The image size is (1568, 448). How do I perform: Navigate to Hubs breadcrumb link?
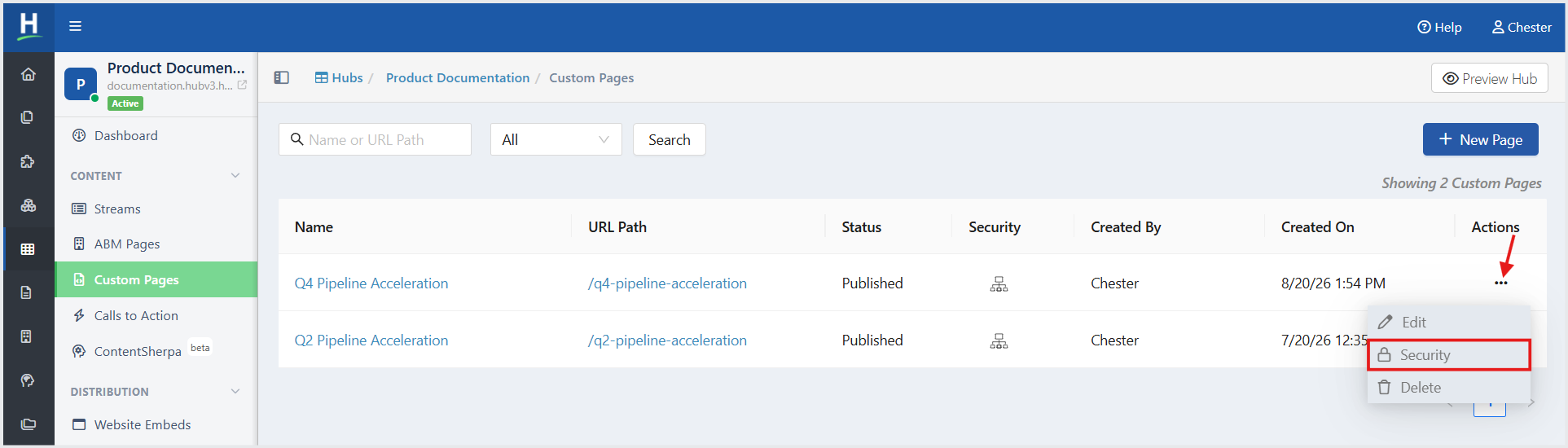339,77
